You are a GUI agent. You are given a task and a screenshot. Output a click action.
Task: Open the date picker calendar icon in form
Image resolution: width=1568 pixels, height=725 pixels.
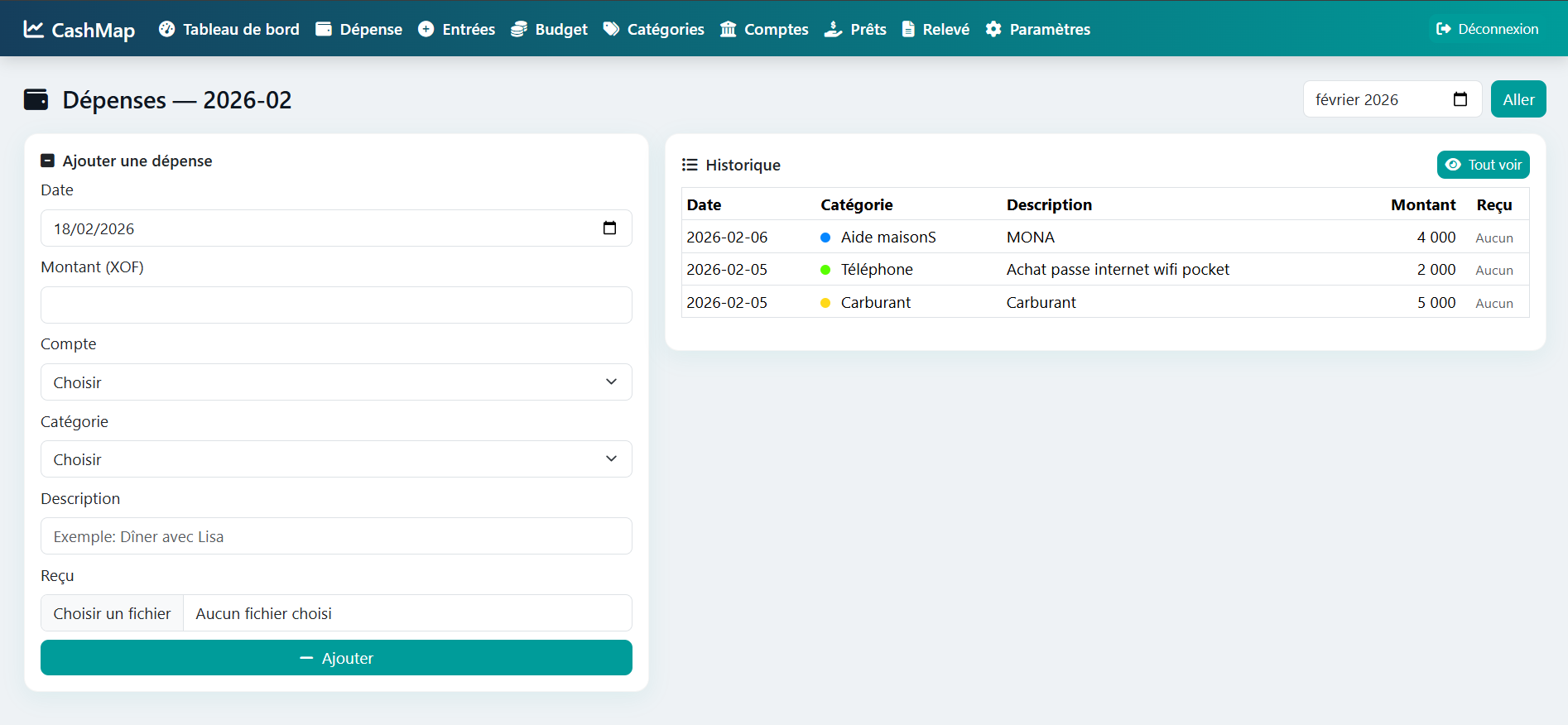click(609, 228)
